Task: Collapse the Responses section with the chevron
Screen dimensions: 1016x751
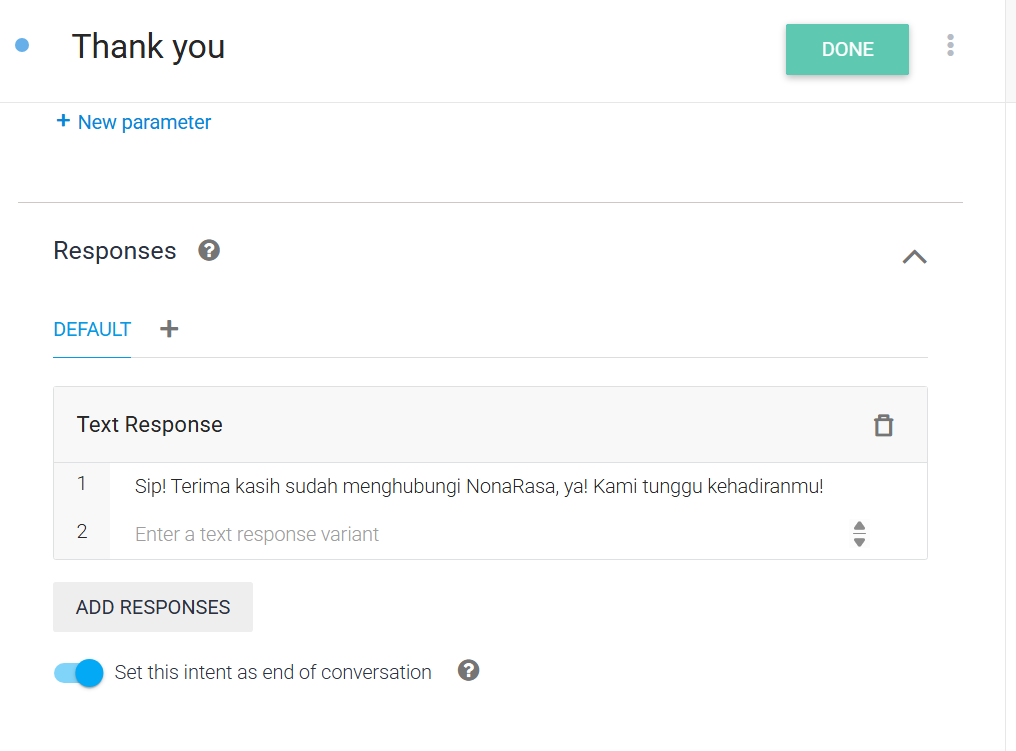Action: 914,257
